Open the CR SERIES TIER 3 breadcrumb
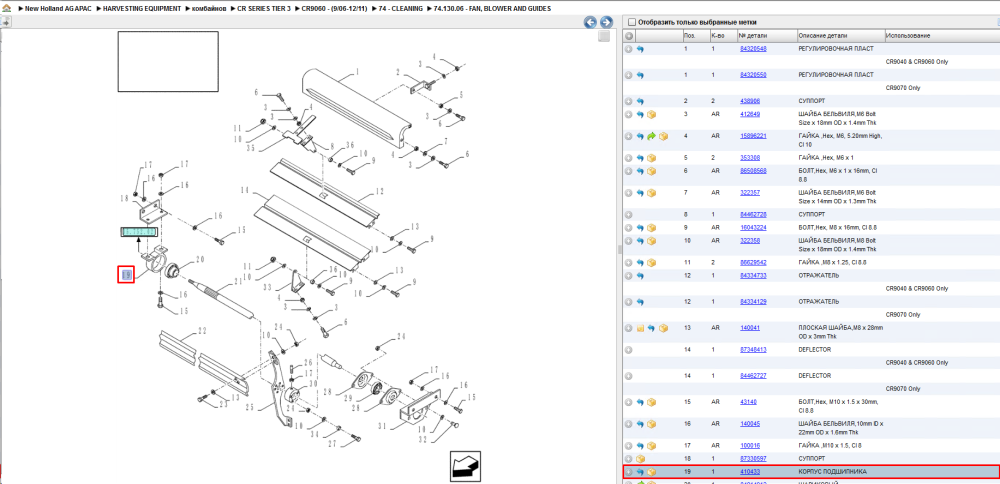This screenshot has height=484, width=1000. [x=264, y=9]
